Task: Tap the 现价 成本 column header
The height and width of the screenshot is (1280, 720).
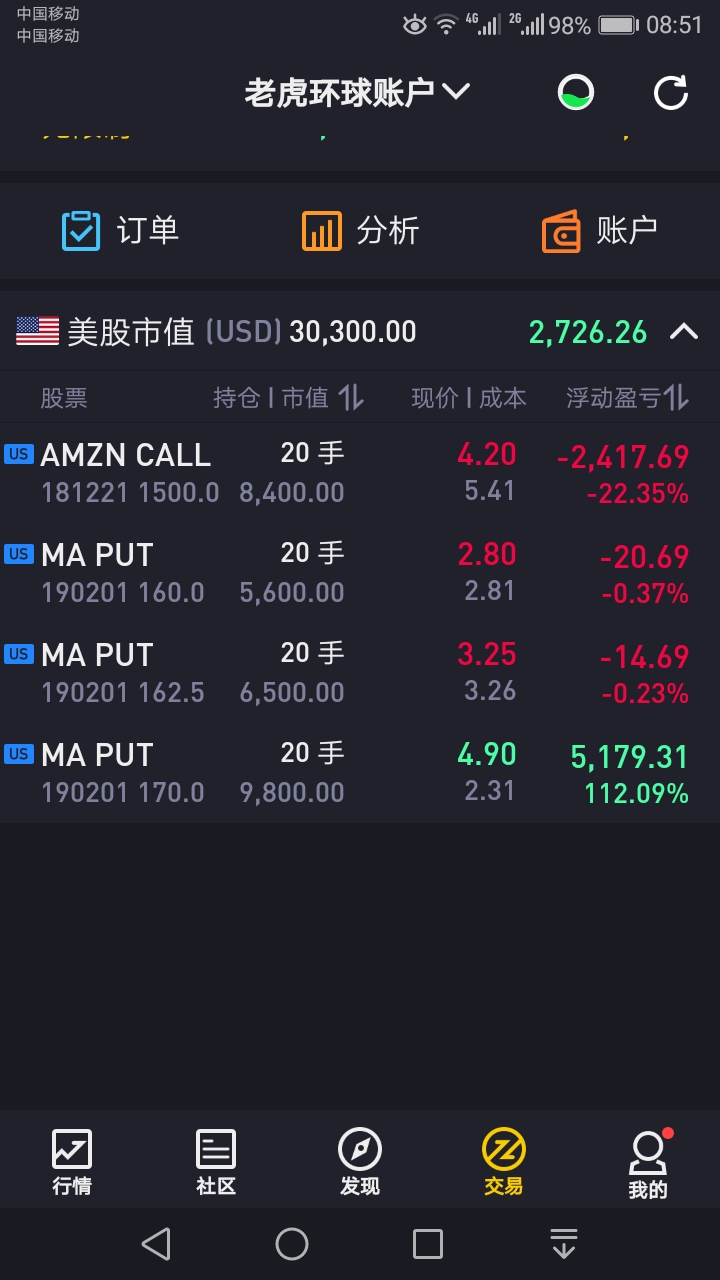Action: click(469, 398)
